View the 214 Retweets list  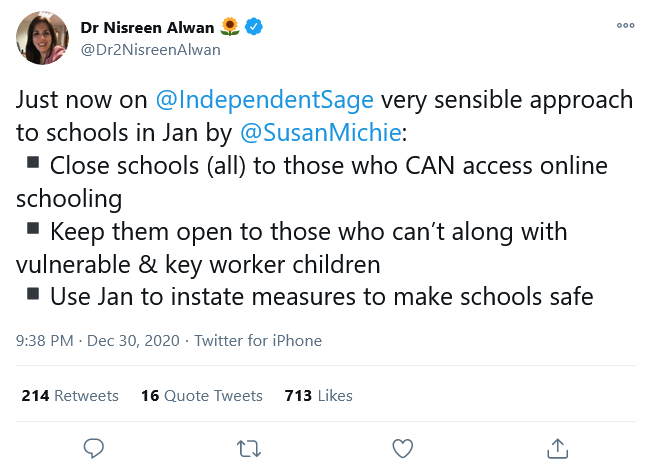pos(70,396)
